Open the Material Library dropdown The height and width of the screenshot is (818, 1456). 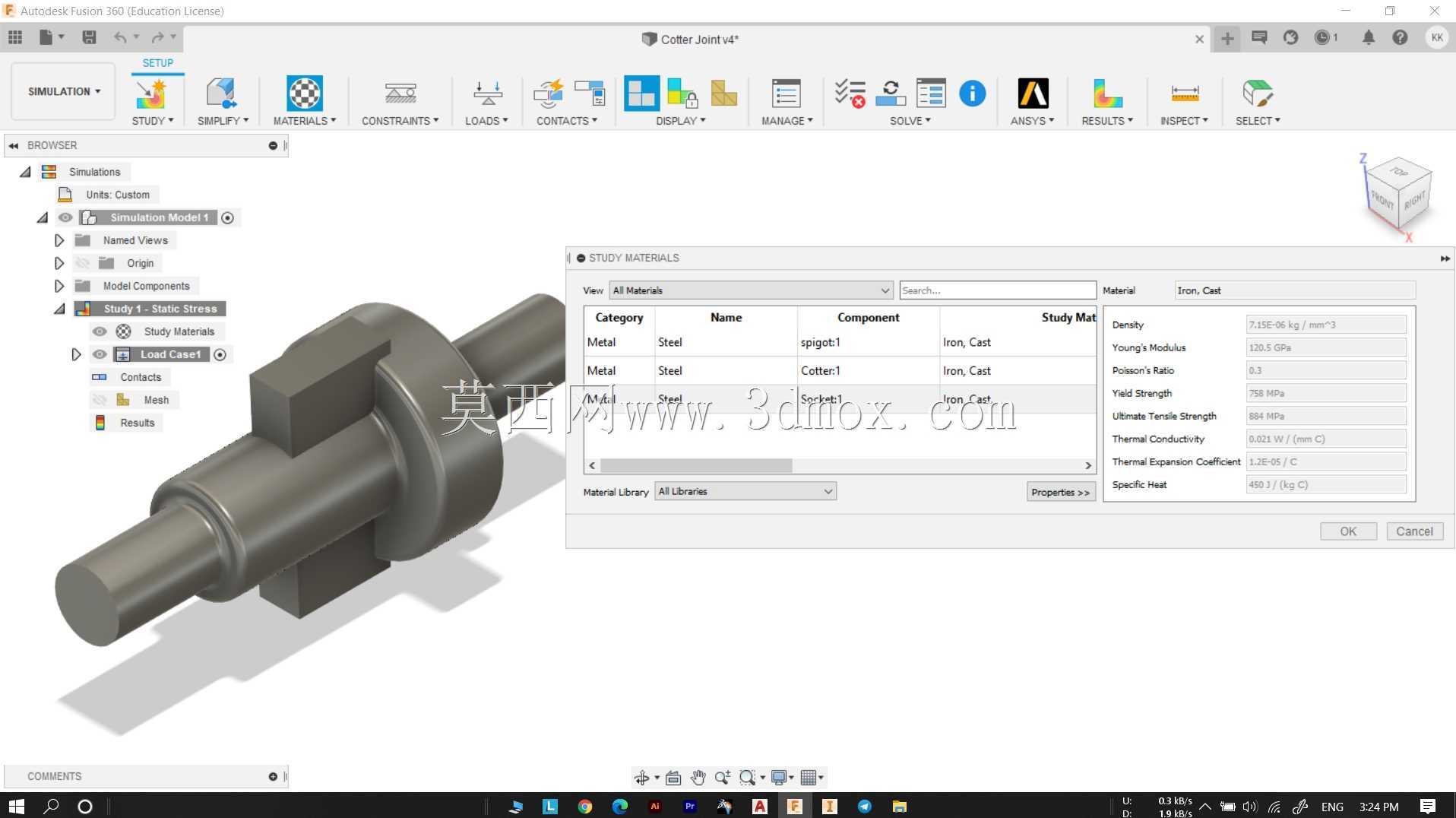tap(745, 491)
